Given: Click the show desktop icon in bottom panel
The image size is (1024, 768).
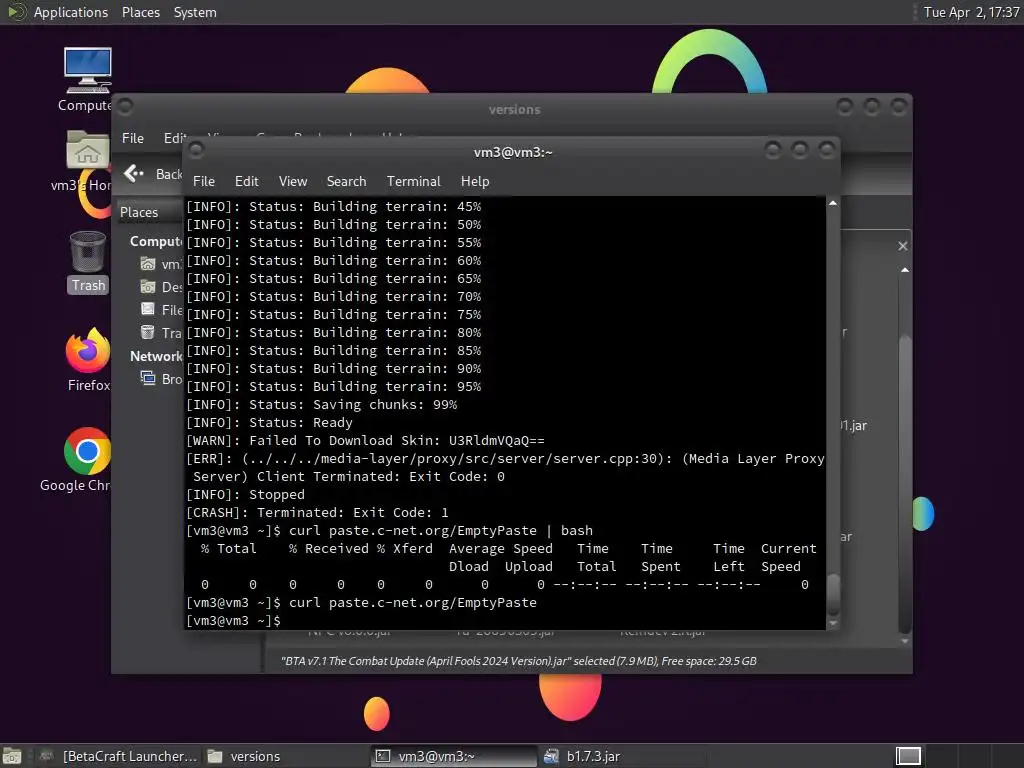Looking at the screenshot, I should [12, 756].
